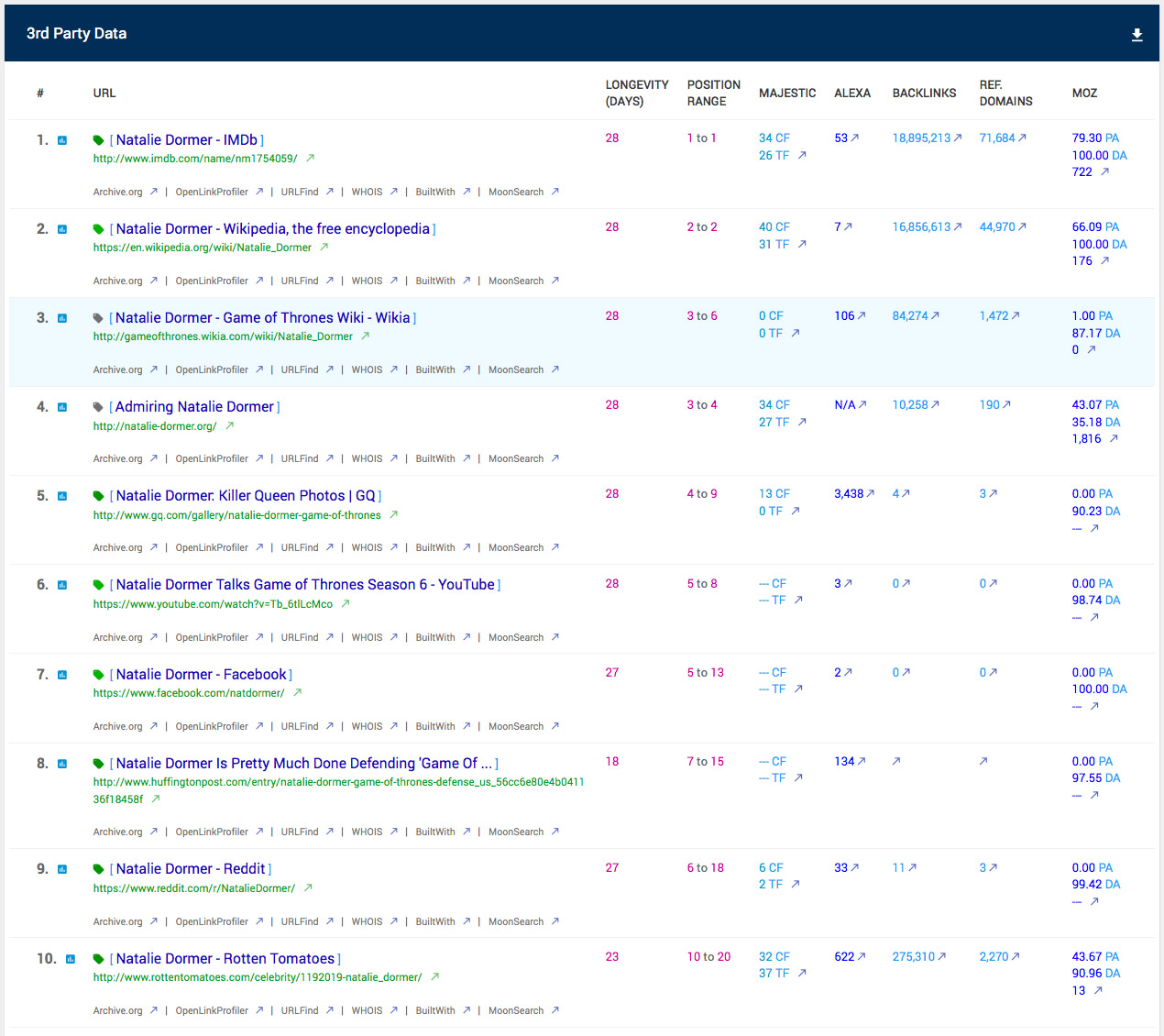The height and width of the screenshot is (1036, 1164).
Task: Open the reddit.com/r/NatalieDormer URL
Action: 193,888
